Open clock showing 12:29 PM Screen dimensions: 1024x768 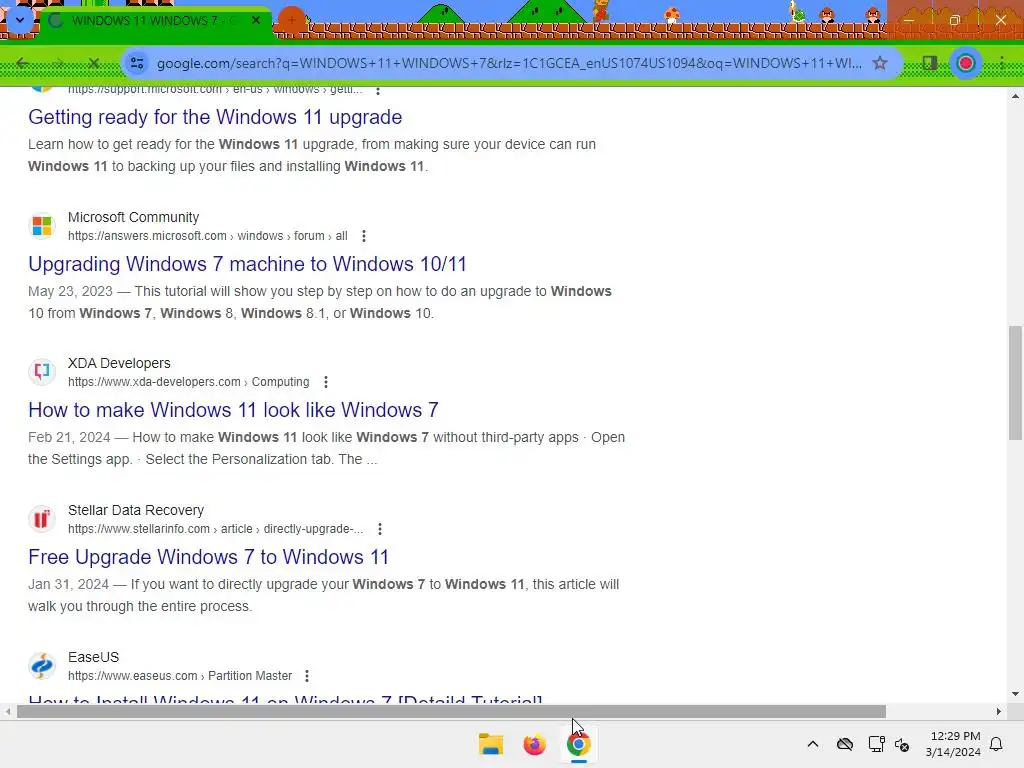pos(953,744)
